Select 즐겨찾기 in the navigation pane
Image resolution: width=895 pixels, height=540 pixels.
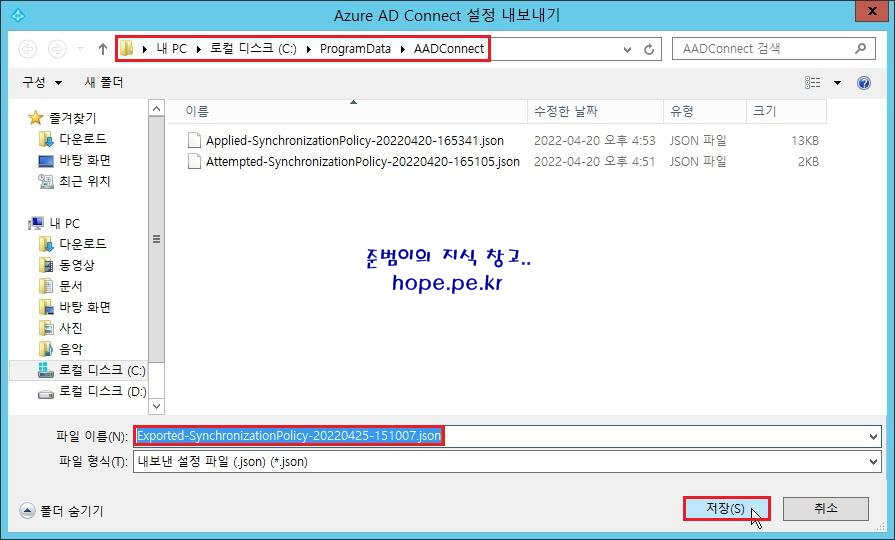(72, 118)
